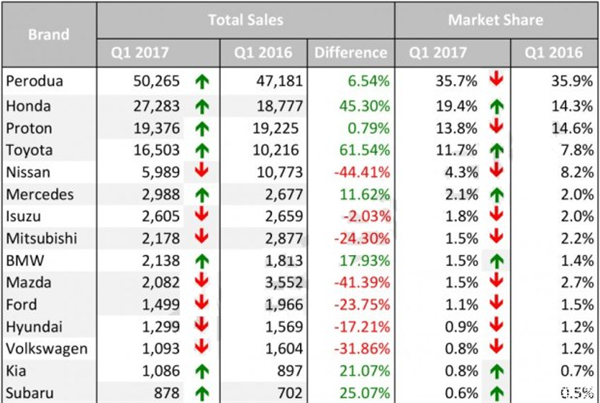This screenshot has width=600, height=403.
Task: Click the red arrow beside Isuzu's 2,605 sales
Action: click(x=202, y=215)
